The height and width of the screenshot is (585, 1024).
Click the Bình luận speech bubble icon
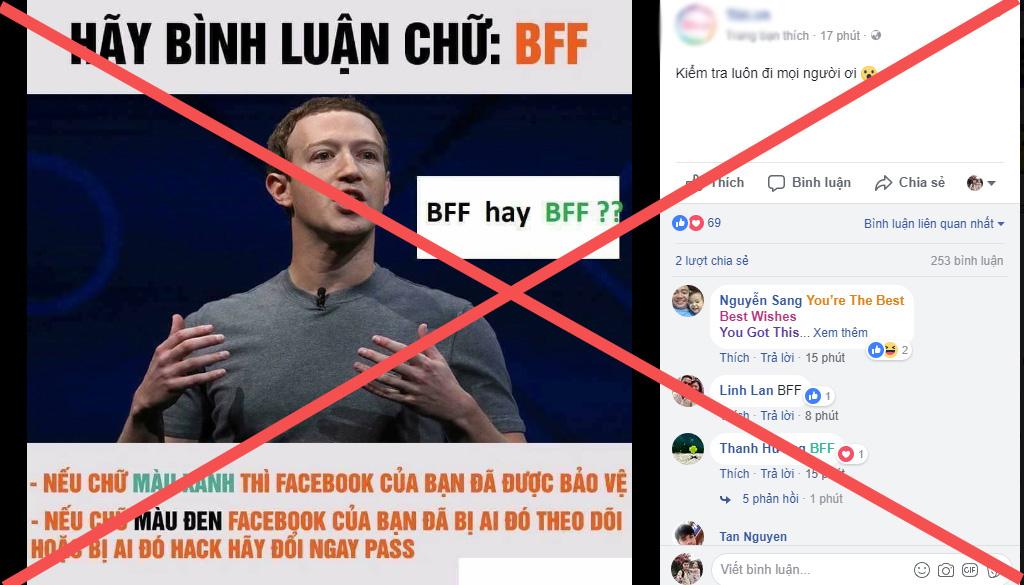(x=776, y=183)
